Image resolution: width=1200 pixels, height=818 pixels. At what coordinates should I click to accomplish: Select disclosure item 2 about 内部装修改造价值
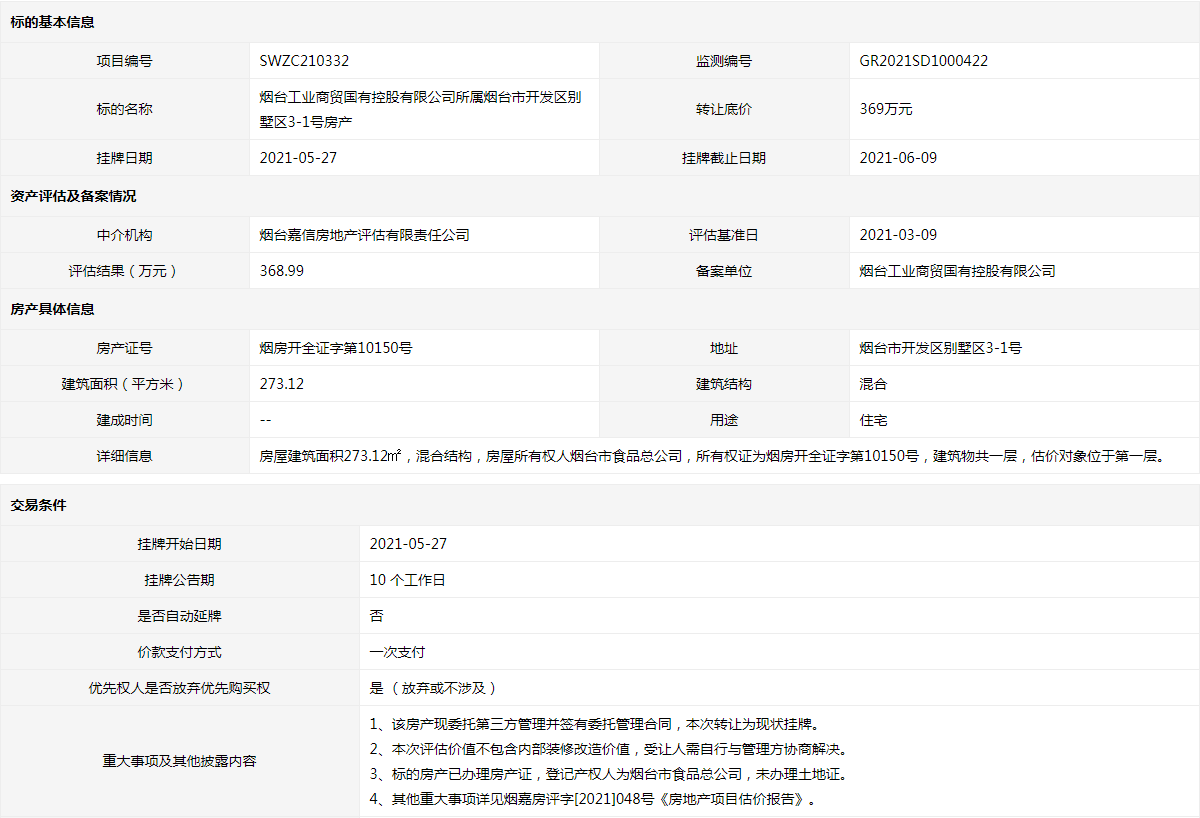click(x=610, y=749)
